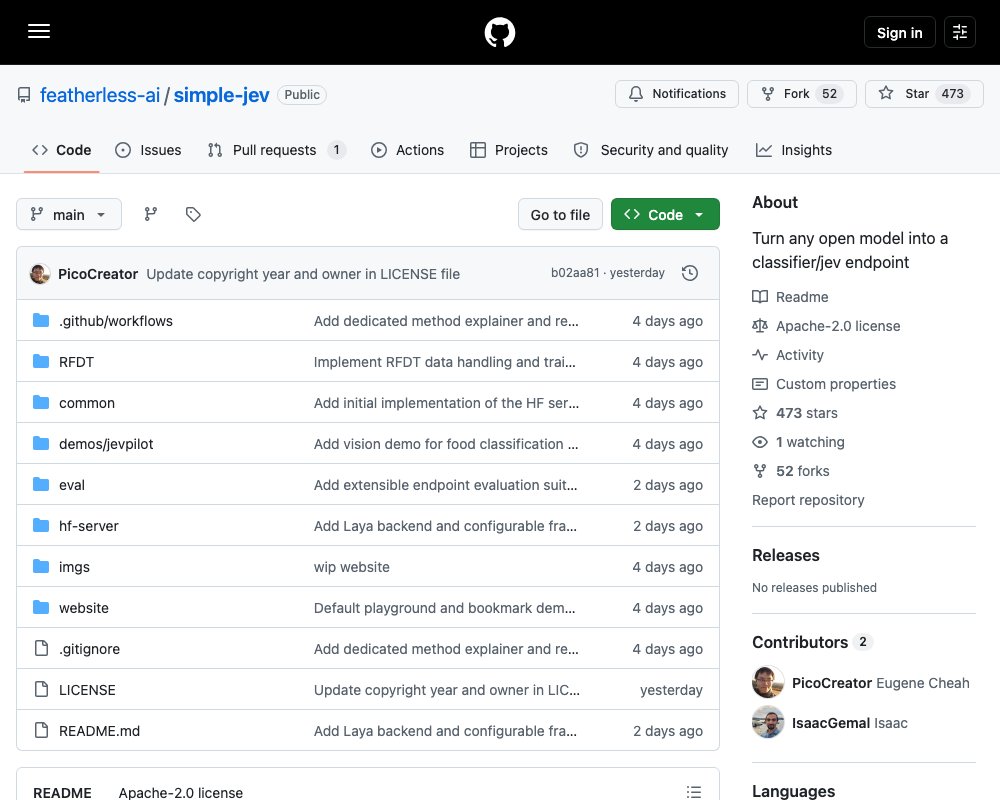Open Readme link in About section
This screenshot has height=800, width=1000.
(x=790, y=297)
